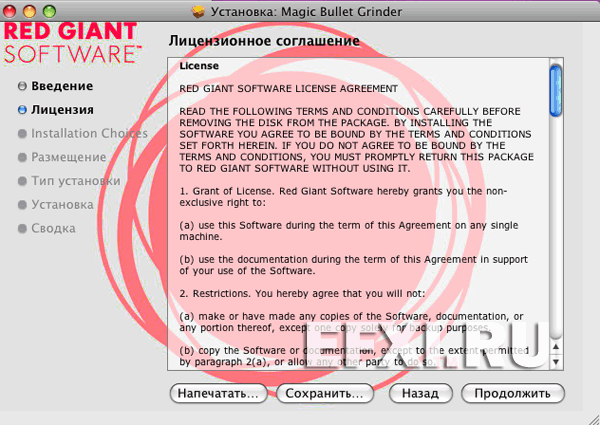Go back with the Назад button

point(421,393)
